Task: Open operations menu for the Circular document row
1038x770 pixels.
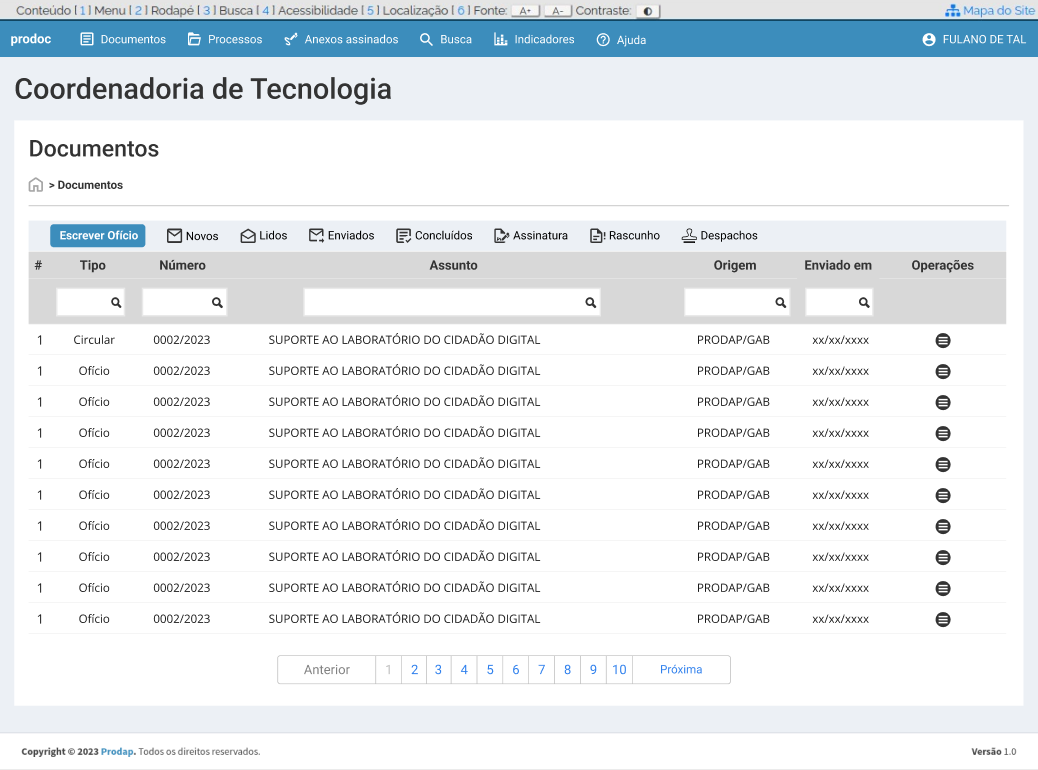Action: tap(943, 340)
